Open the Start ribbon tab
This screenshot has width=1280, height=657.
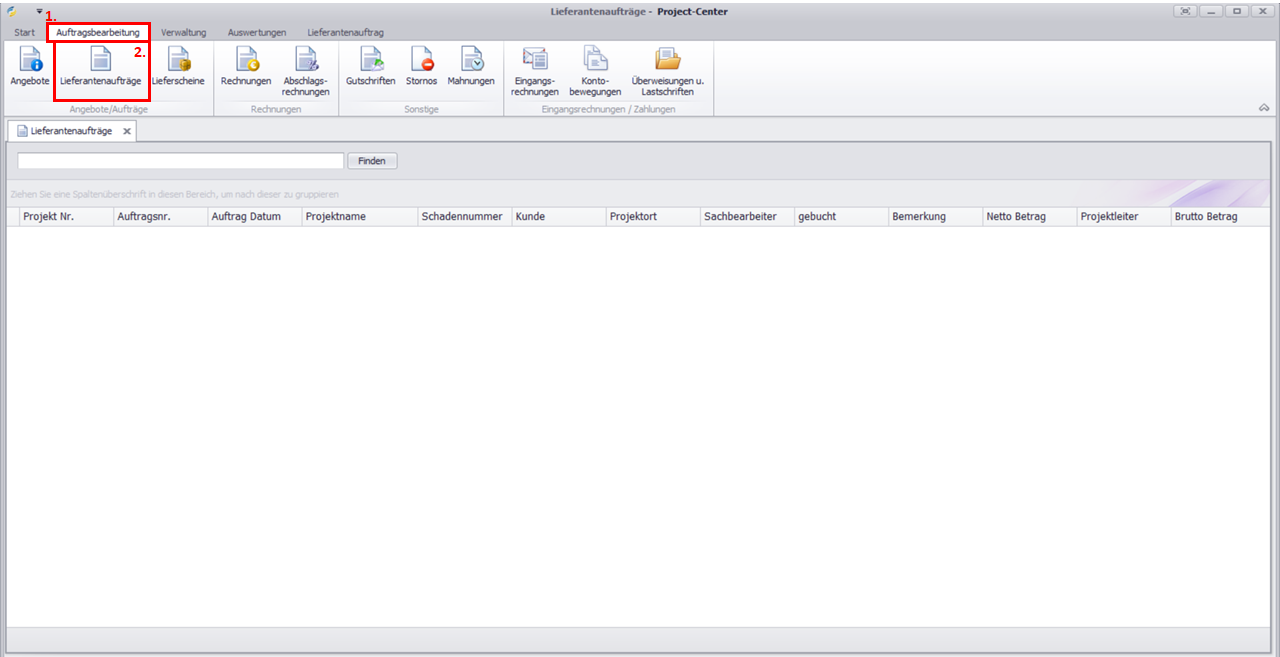pyautogui.click(x=24, y=33)
